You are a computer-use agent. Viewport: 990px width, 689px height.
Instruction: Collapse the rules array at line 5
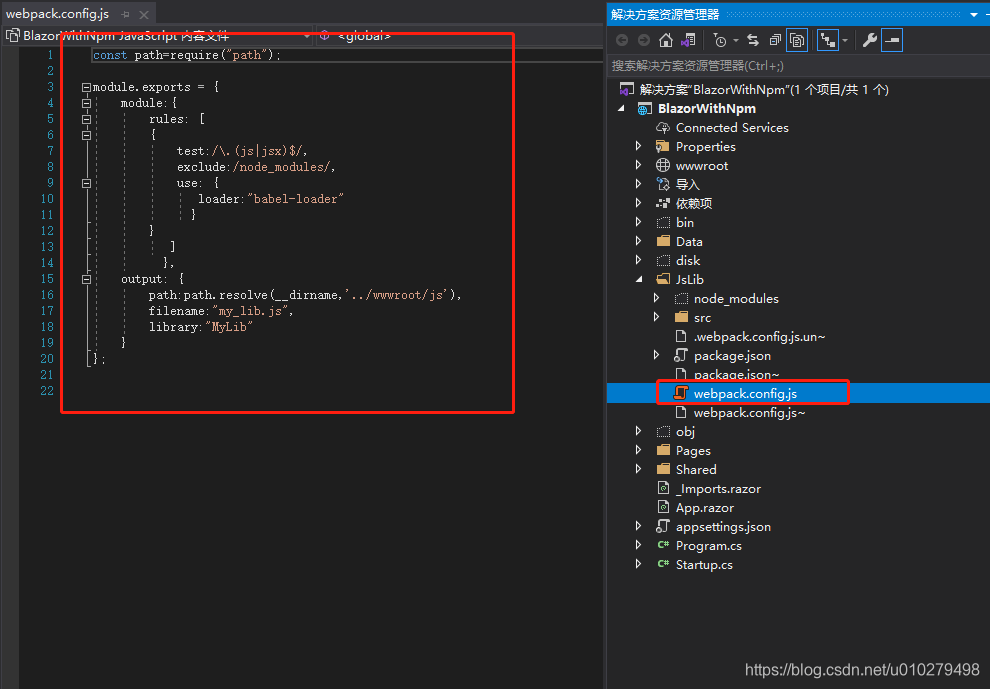pyautogui.click(x=86, y=119)
